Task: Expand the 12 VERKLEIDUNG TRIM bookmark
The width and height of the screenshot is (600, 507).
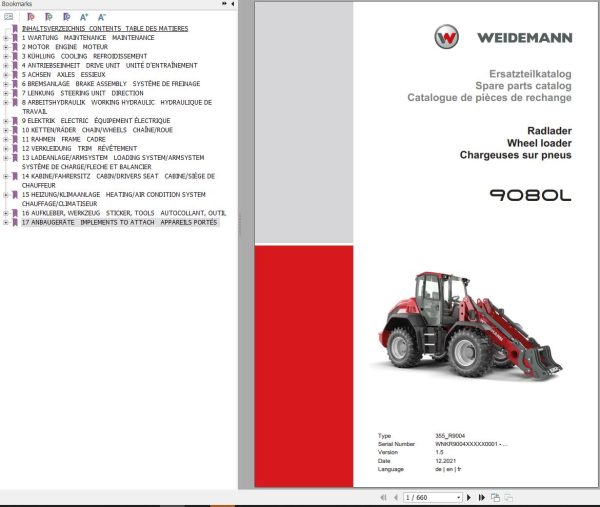Action: coord(6,148)
